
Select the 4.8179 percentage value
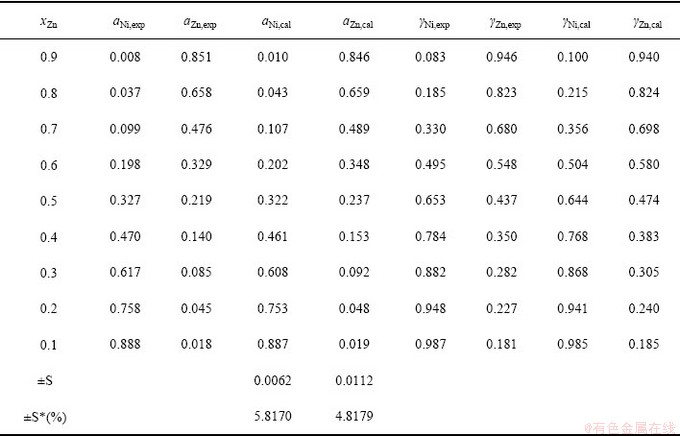tap(354, 416)
